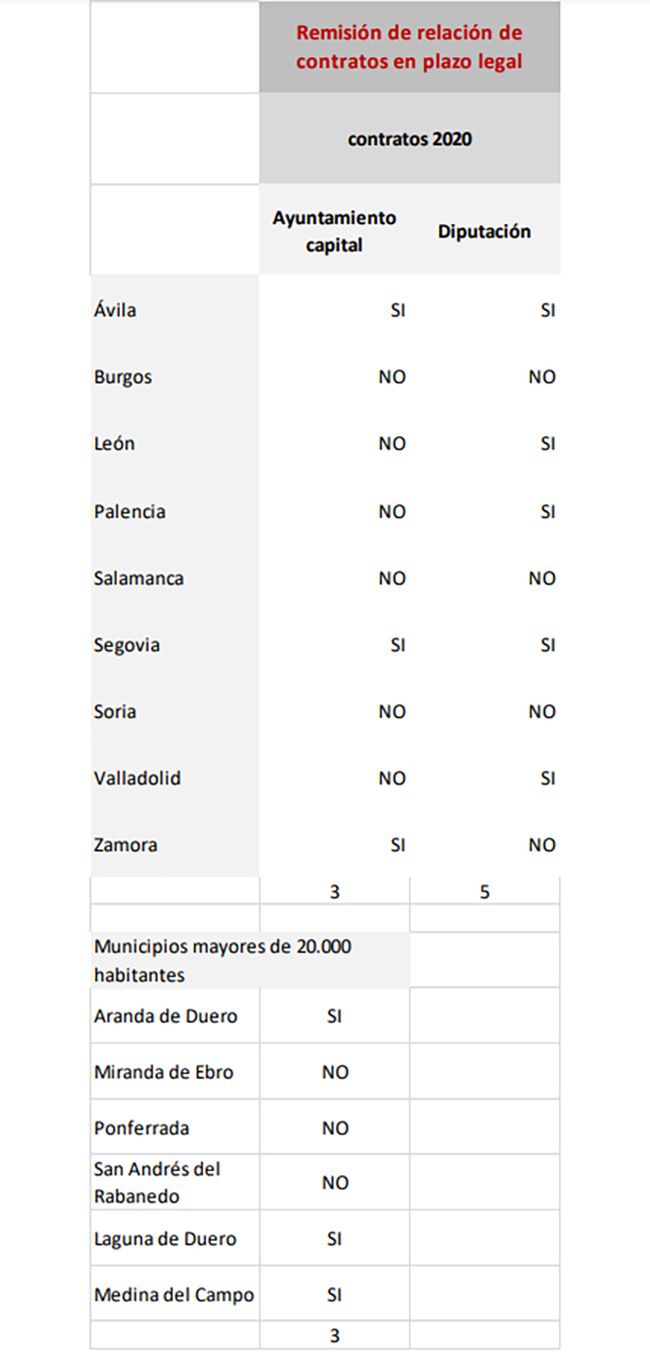The image size is (650, 1368).
Task: Select the 'Zamora' row label
Action: 126,845
